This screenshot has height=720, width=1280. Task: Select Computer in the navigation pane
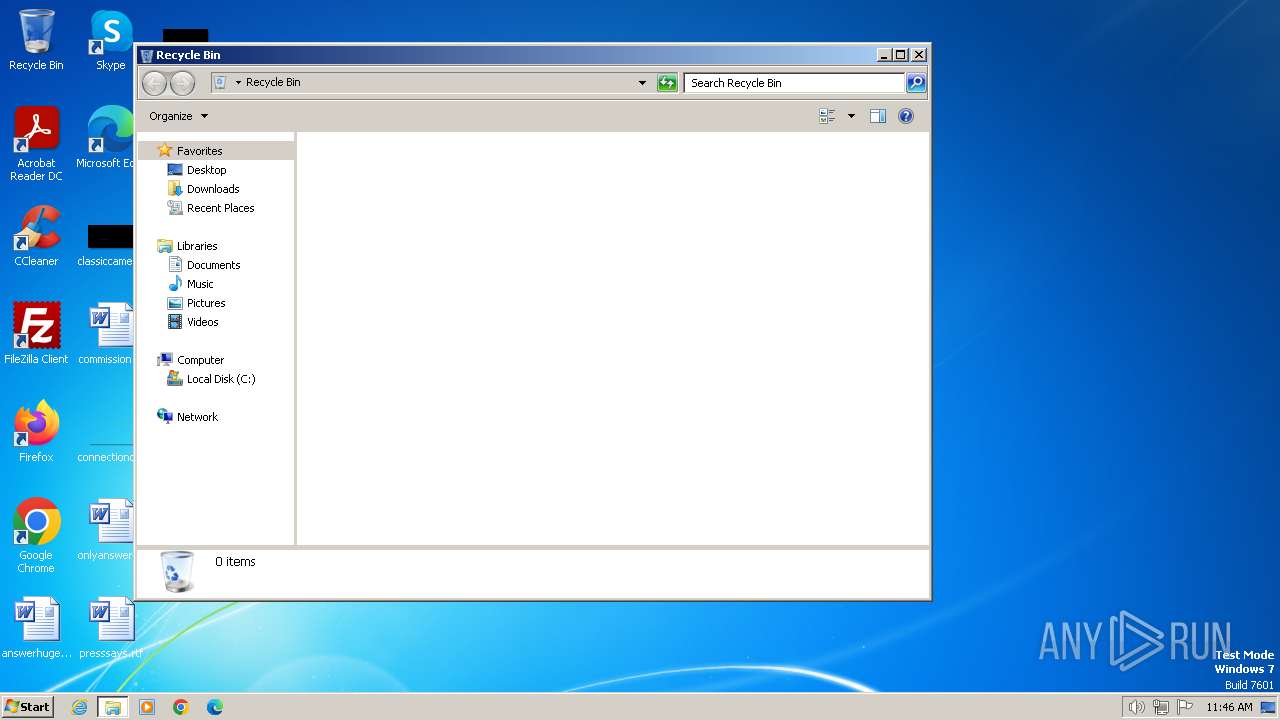tap(200, 360)
